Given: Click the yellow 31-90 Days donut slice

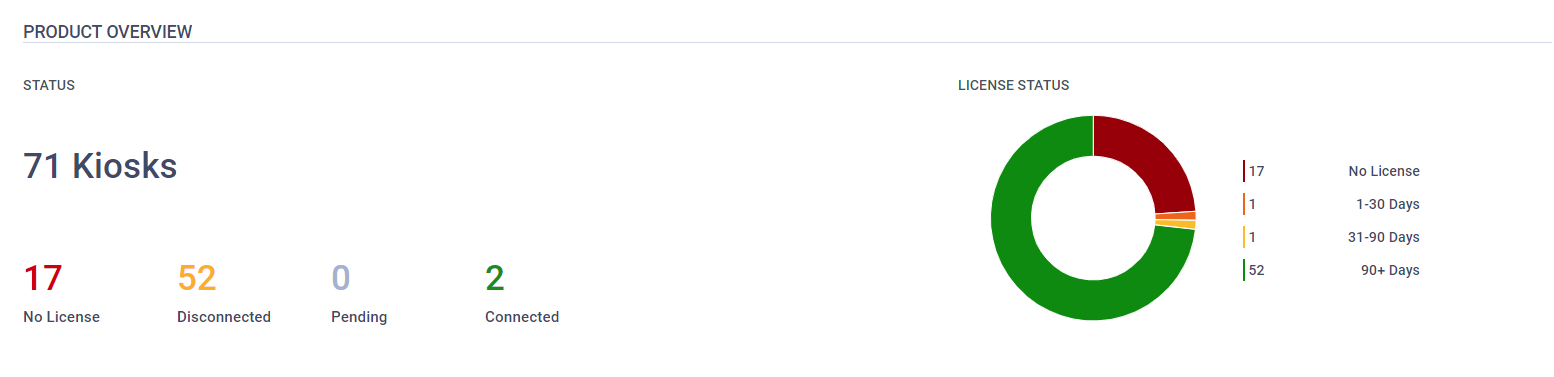Looking at the screenshot, I should click(x=1176, y=224).
